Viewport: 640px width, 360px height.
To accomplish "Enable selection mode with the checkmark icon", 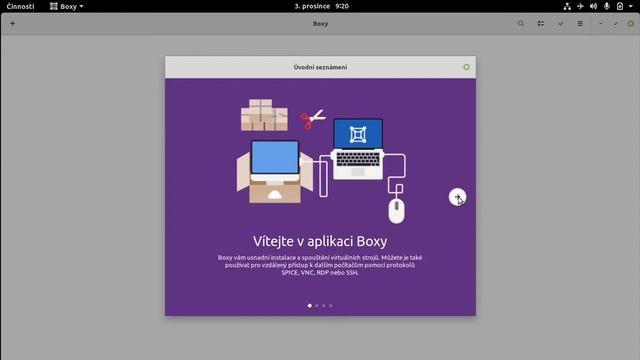I will pos(560,24).
